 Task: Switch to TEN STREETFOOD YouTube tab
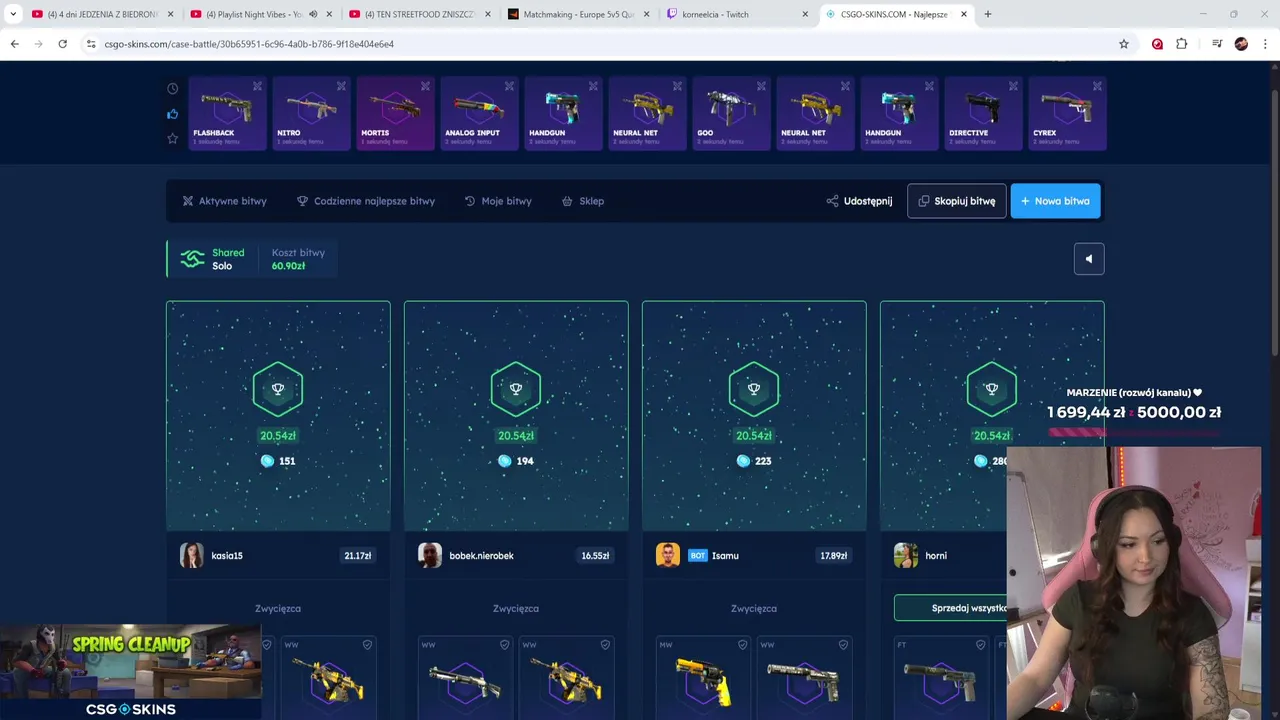(420, 14)
